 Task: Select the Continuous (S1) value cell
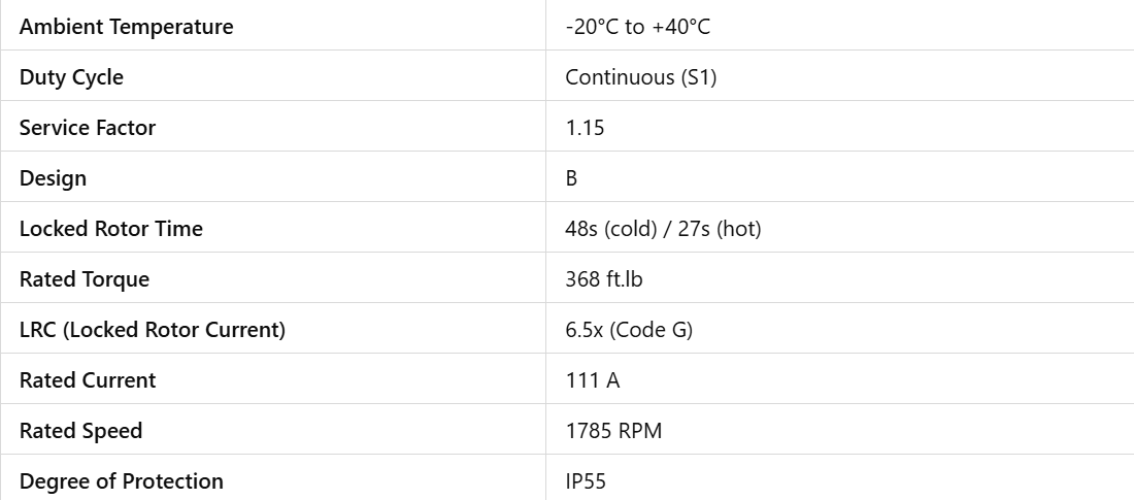click(x=626, y=77)
